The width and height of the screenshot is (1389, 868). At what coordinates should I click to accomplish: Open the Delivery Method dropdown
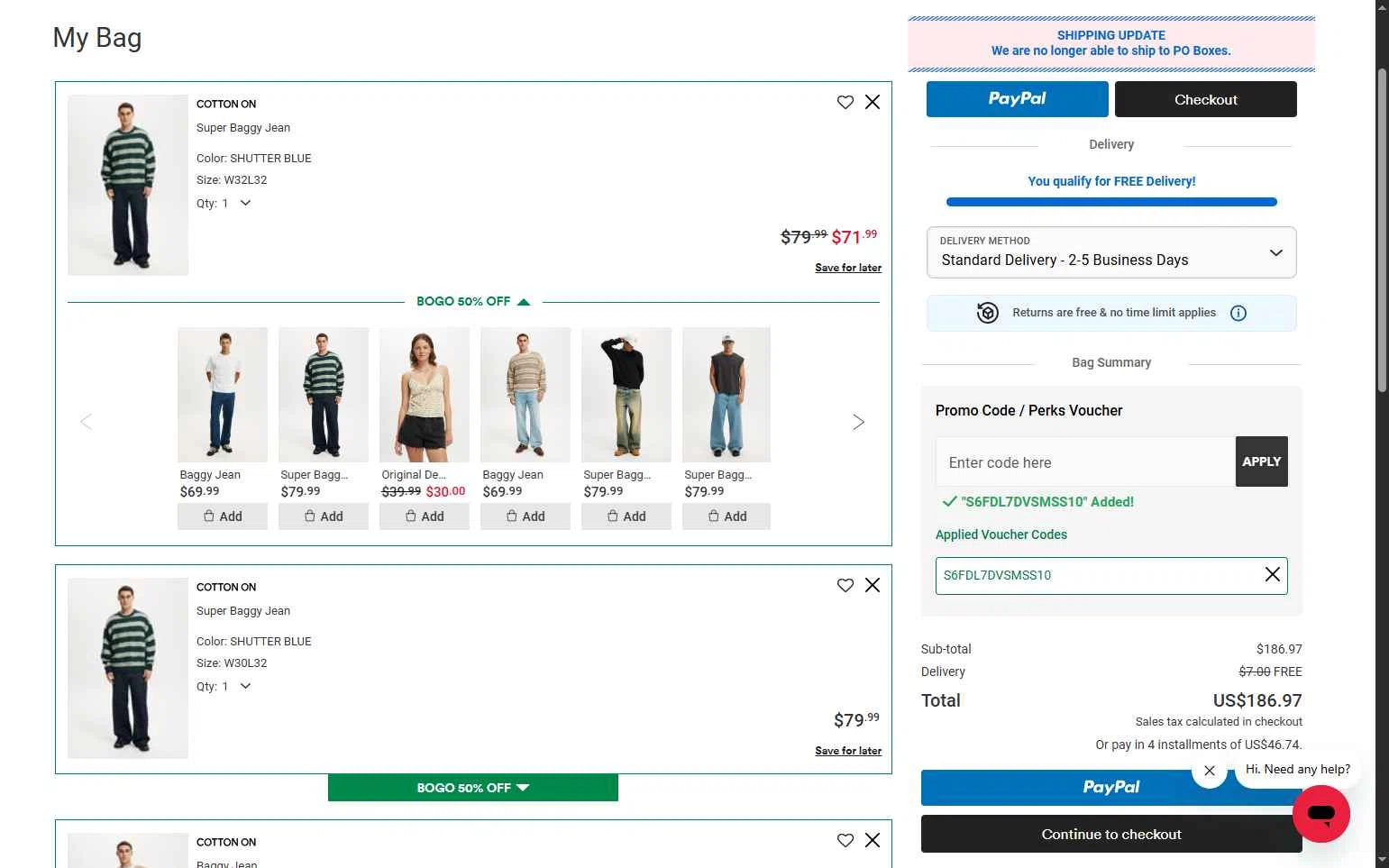click(1111, 252)
